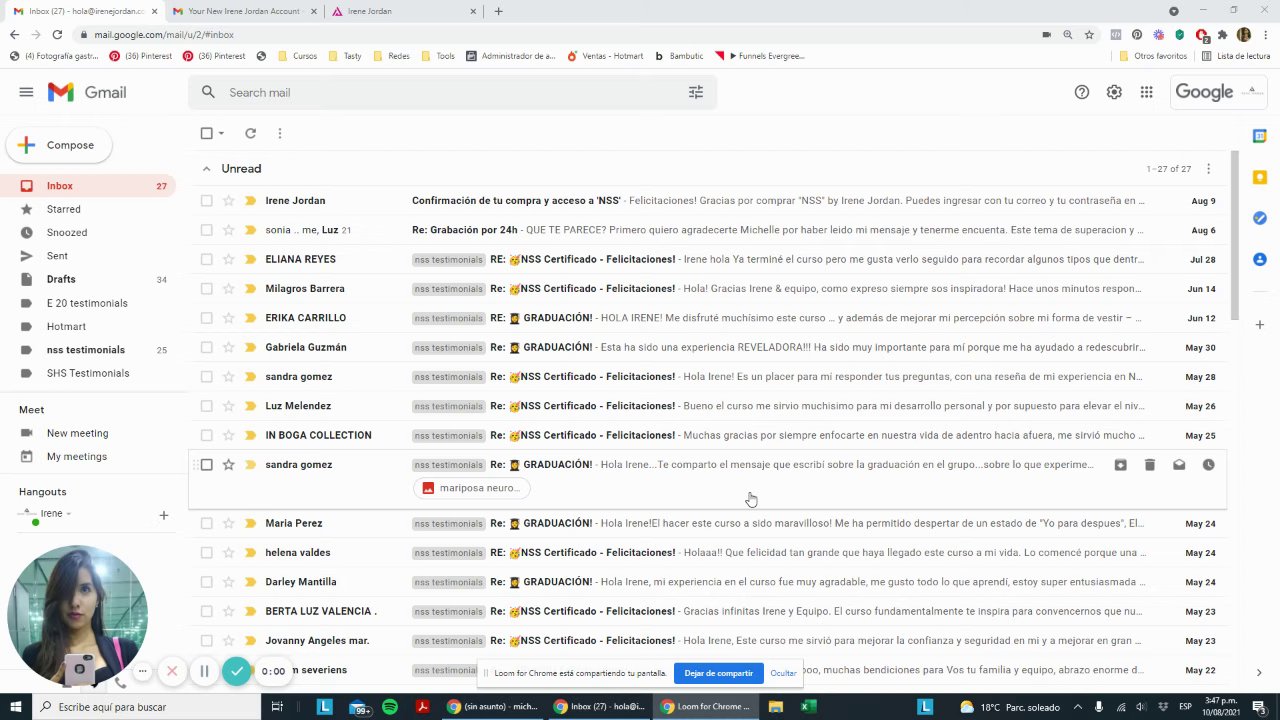
Task: Click Dejar de compartir button
Action: point(718,673)
